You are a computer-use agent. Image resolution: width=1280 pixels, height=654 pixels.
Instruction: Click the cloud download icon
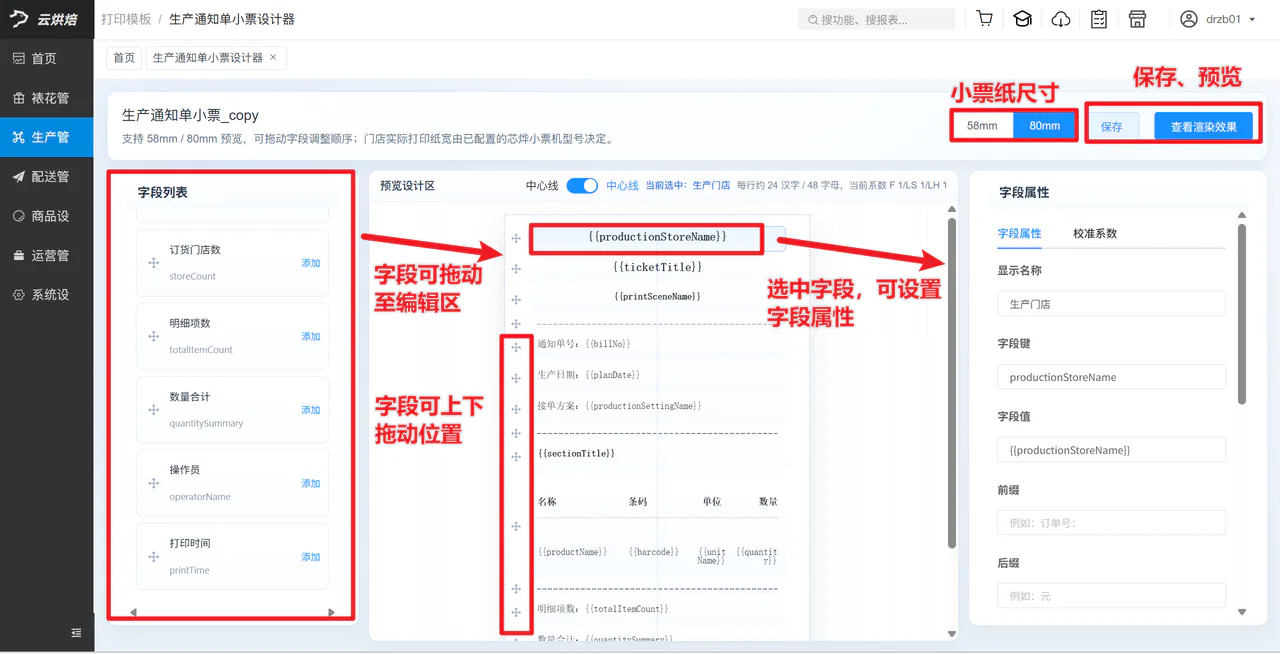[x=1061, y=19]
